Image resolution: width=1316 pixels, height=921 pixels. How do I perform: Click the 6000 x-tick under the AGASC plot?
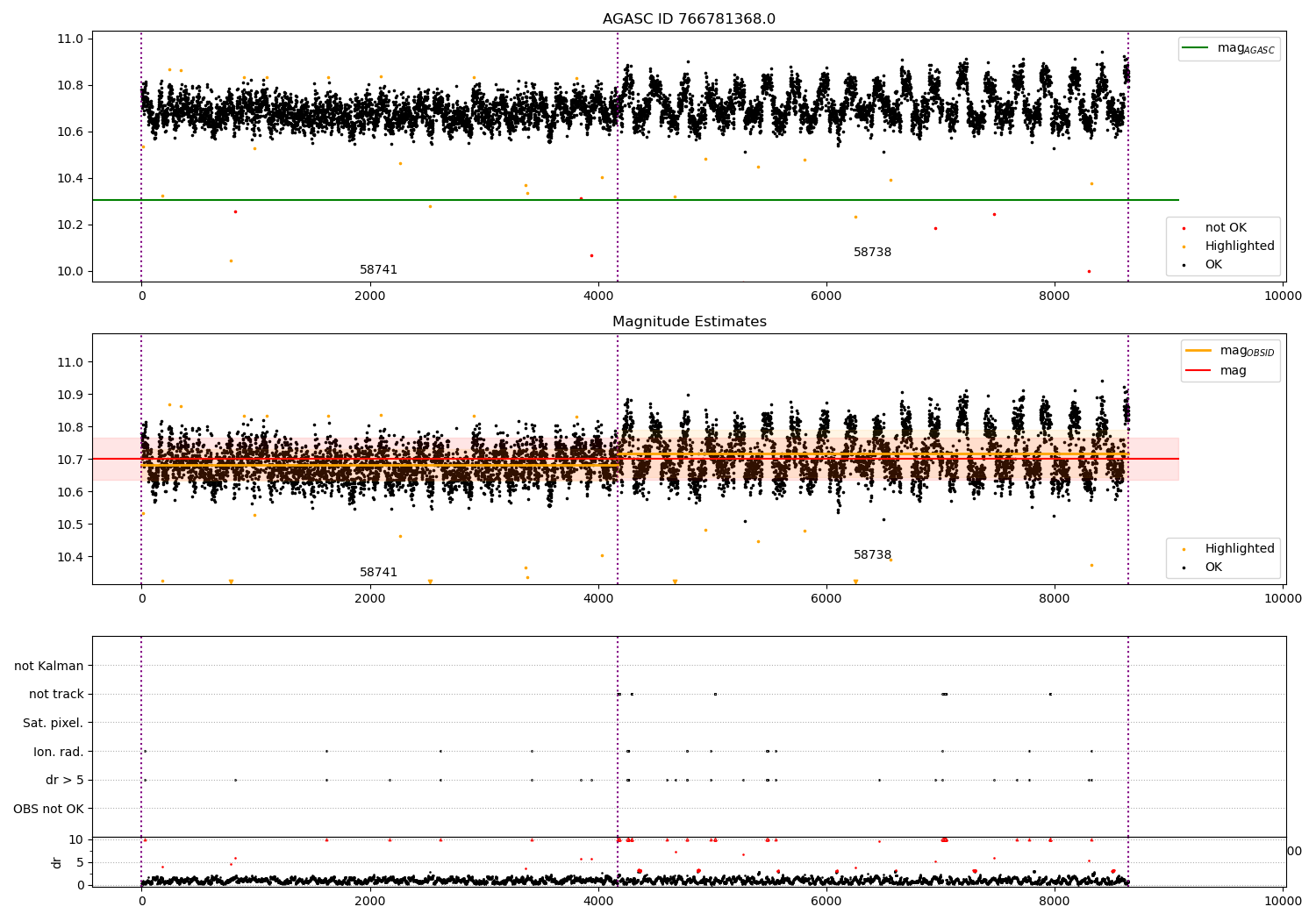(x=826, y=296)
